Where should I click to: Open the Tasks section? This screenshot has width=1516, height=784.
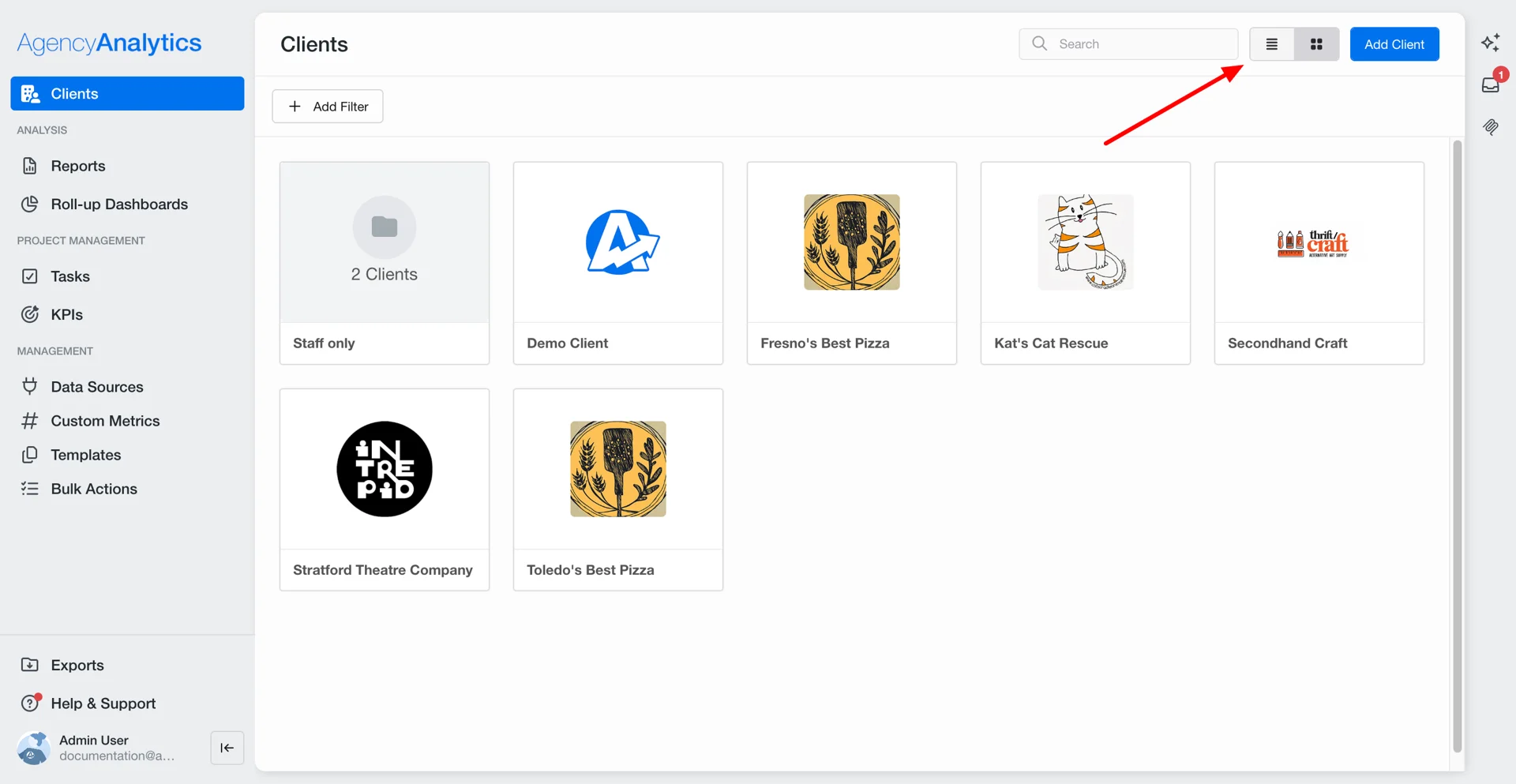[x=127, y=276]
